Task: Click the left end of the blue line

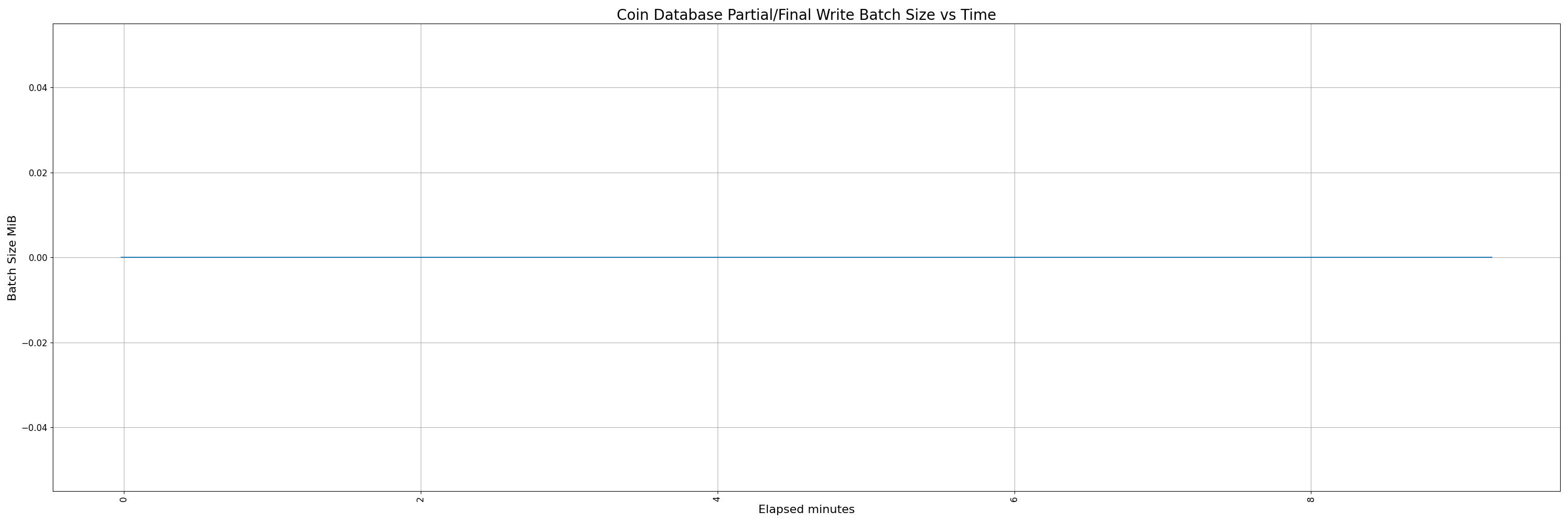Action: (122, 257)
